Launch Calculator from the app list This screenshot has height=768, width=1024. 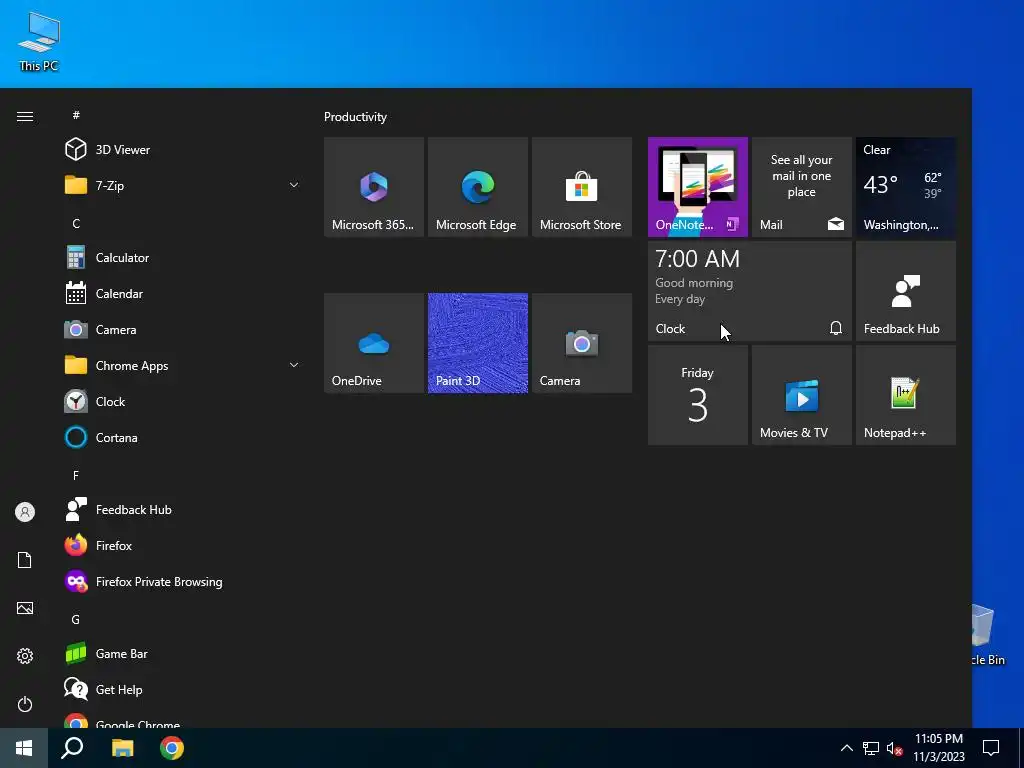[182, 257]
